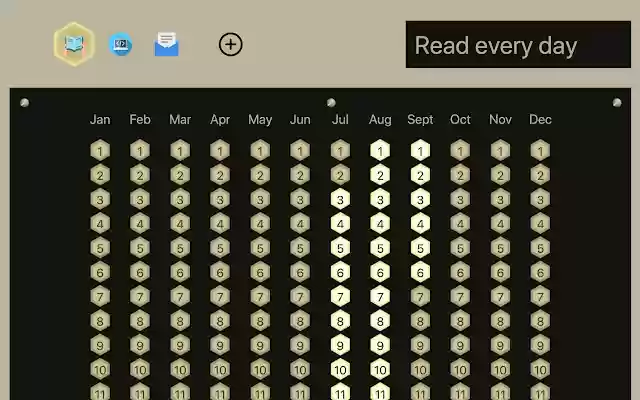Select the coding laptop habit icon
The width and height of the screenshot is (640, 400).
(120, 44)
